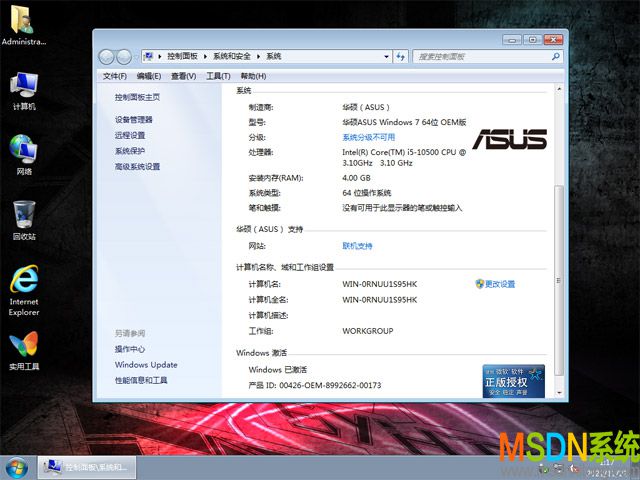Open 设备管理器 from the sidebar
This screenshot has width=640, height=480.
[x=133, y=120]
